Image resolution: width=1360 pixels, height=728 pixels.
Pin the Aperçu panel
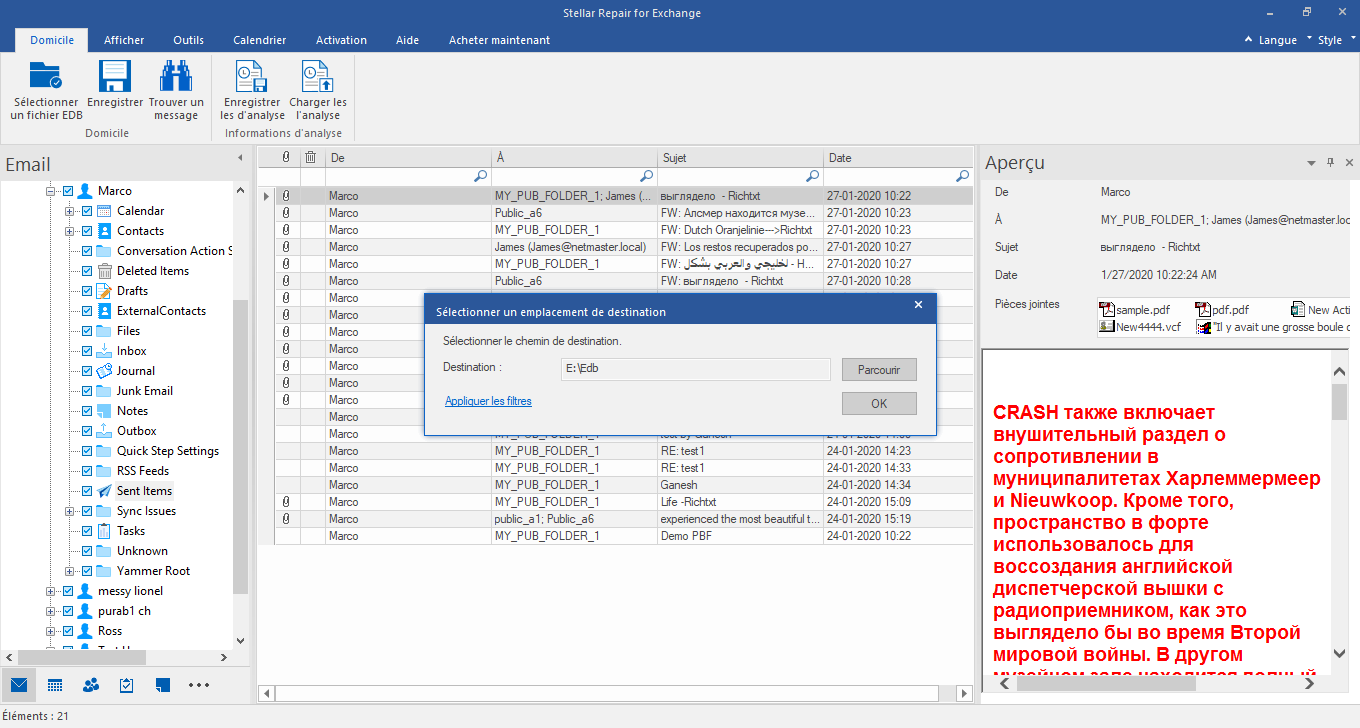pos(1330,162)
